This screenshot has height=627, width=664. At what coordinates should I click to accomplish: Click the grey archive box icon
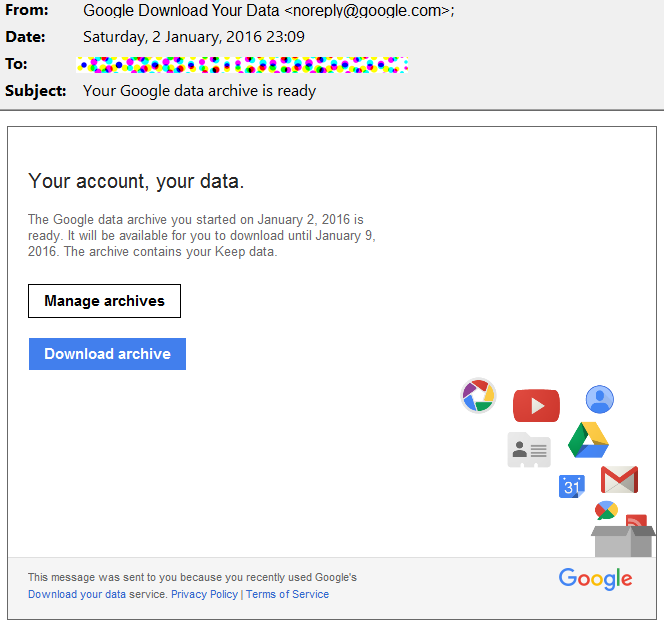(x=623, y=541)
